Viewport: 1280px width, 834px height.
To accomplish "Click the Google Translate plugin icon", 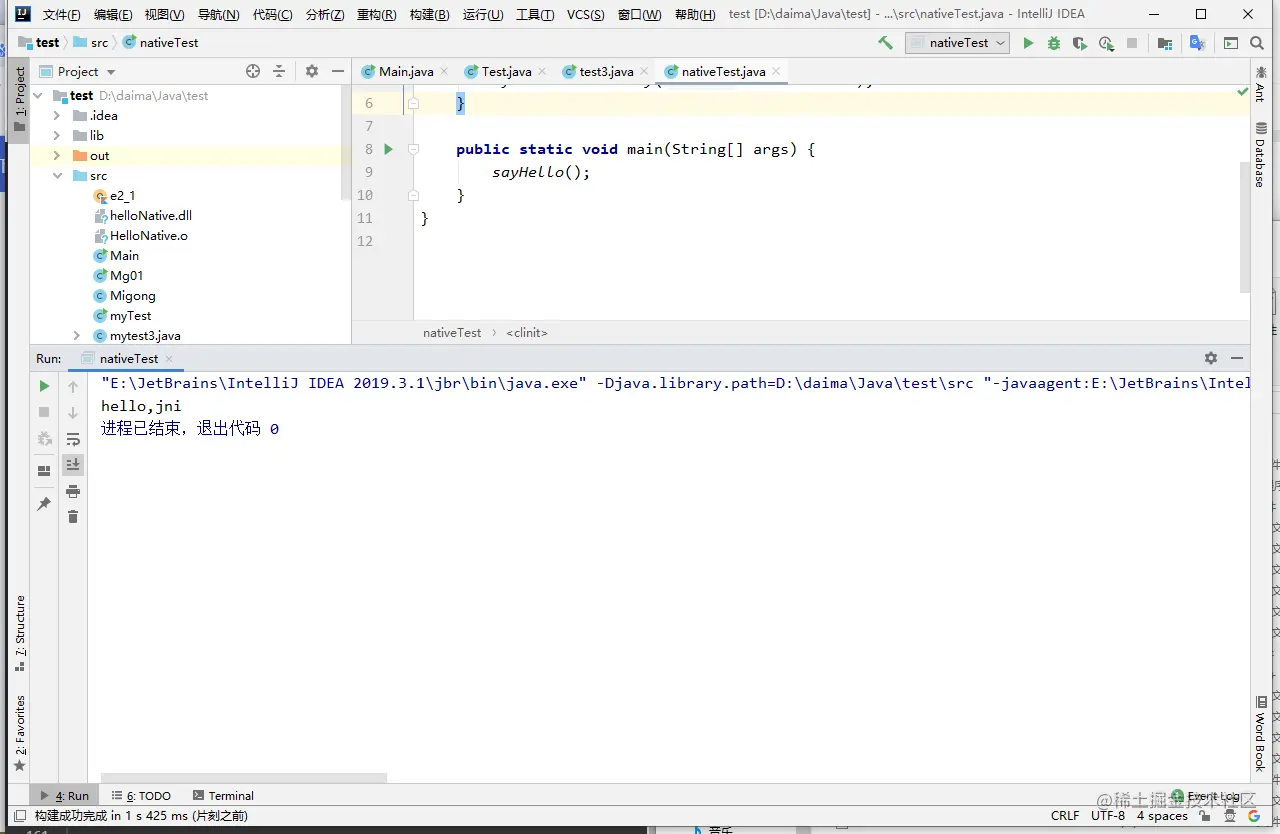I will click(1197, 43).
